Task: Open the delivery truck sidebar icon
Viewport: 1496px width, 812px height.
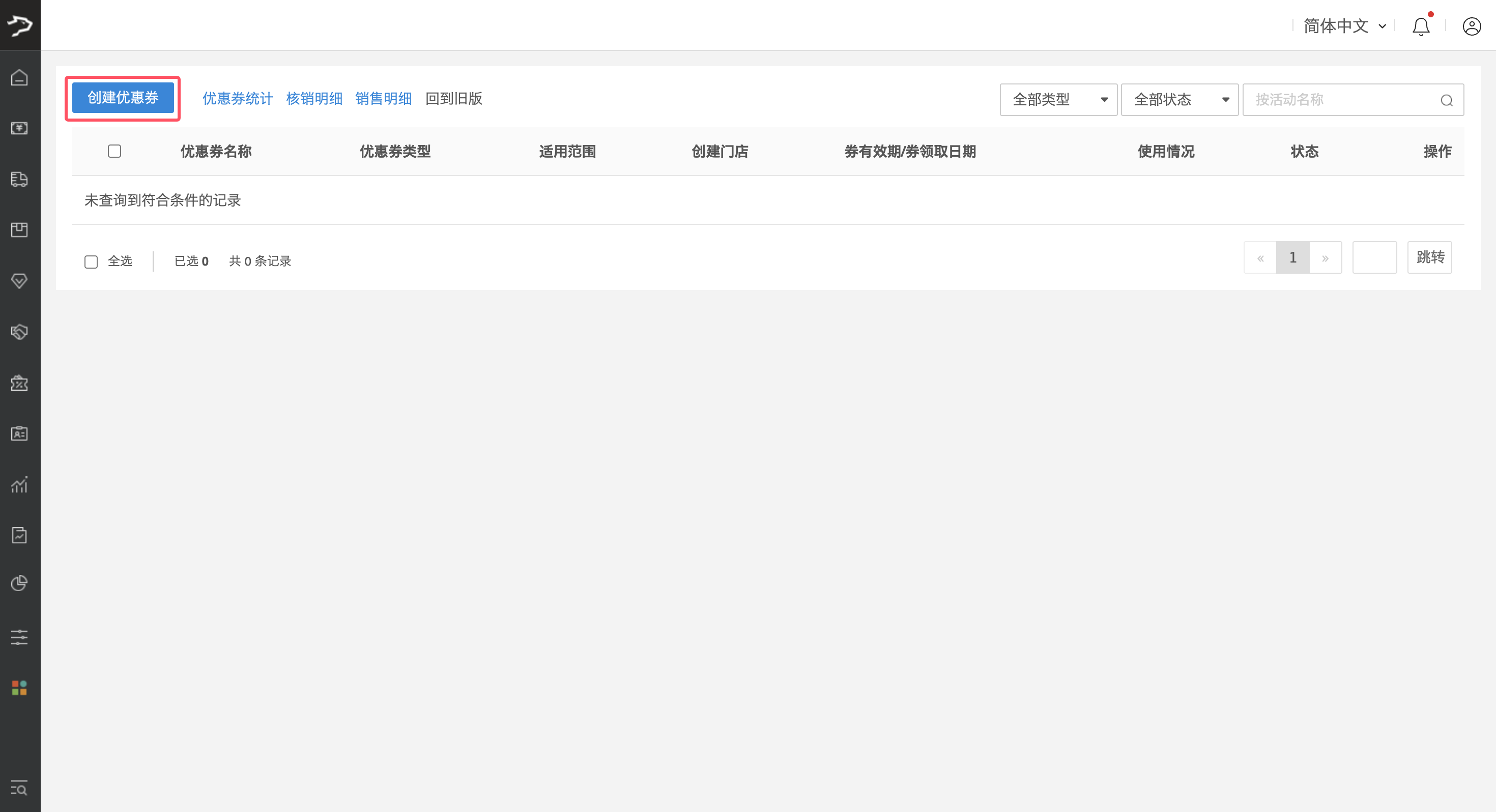Action: point(19,179)
